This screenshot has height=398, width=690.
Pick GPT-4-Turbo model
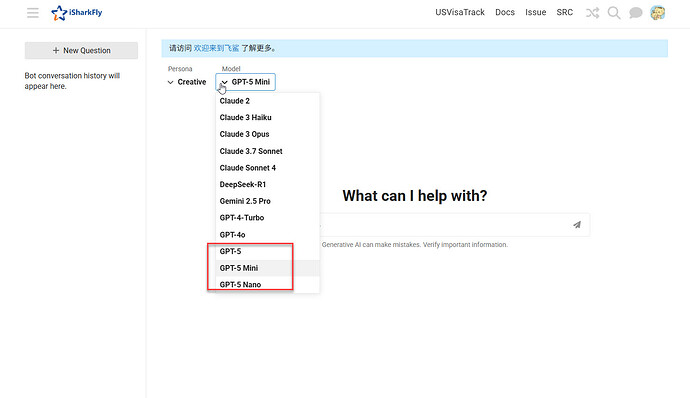coord(268,218)
